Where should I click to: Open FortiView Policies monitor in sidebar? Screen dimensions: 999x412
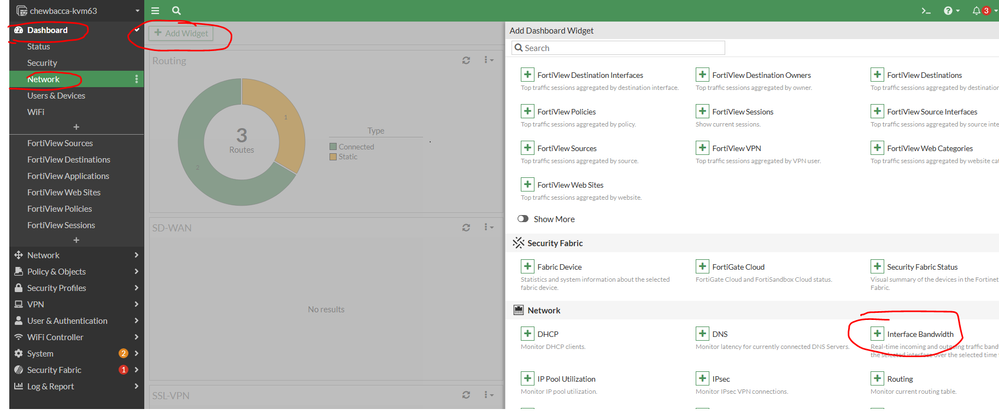tap(60, 209)
